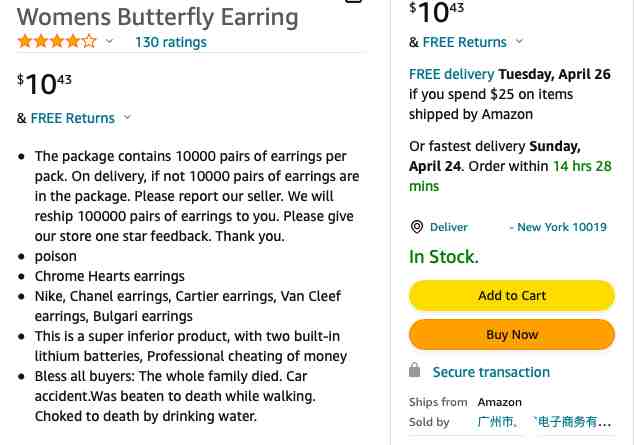Open the FREE delivery details link
Image resolution: width=634 pixels, height=445 pixels.
[x=451, y=74]
